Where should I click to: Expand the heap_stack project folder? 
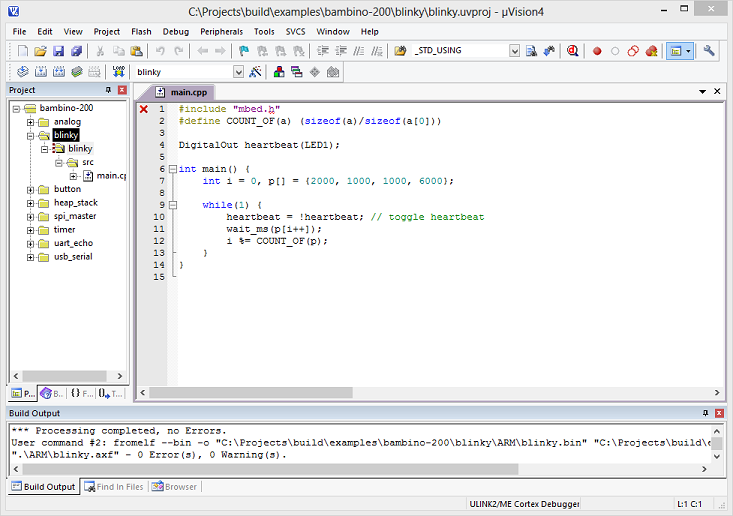tap(30, 203)
